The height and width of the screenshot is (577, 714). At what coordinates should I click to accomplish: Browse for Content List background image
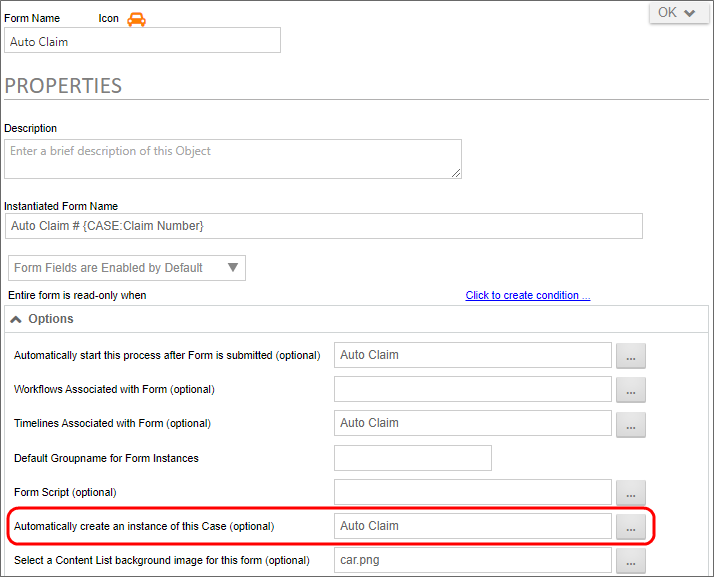click(x=630, y=561)
